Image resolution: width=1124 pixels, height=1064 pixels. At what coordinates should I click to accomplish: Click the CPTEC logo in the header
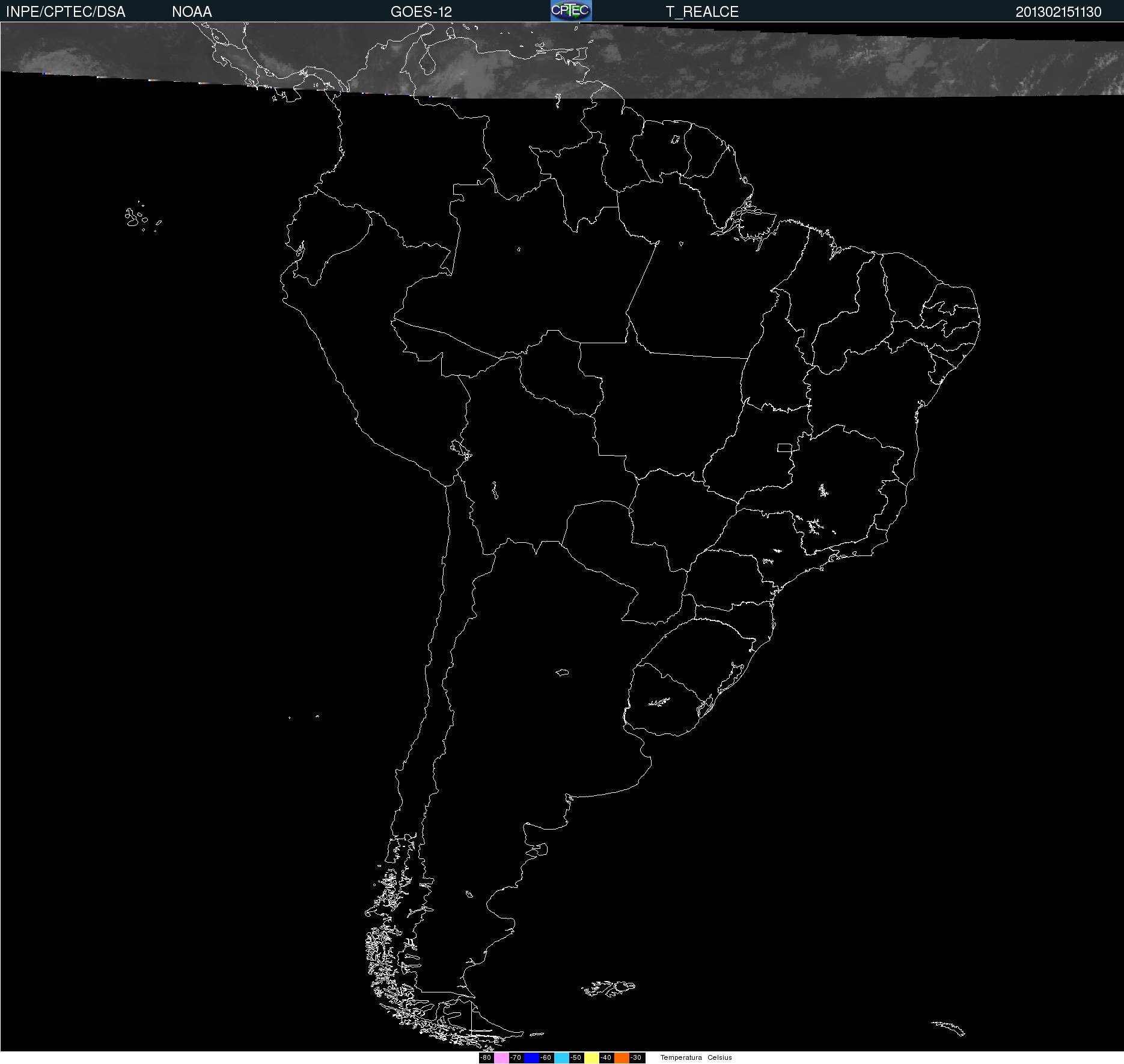click(x=571, y=11)
